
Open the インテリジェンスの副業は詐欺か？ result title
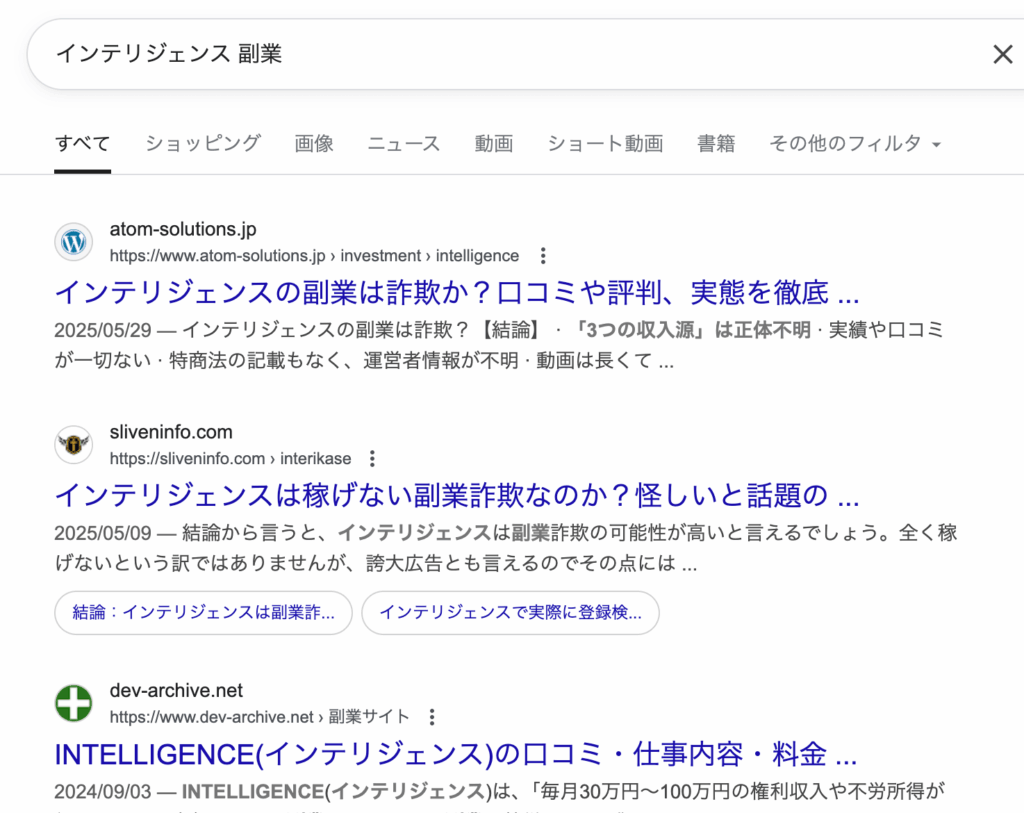click(456, 293)
